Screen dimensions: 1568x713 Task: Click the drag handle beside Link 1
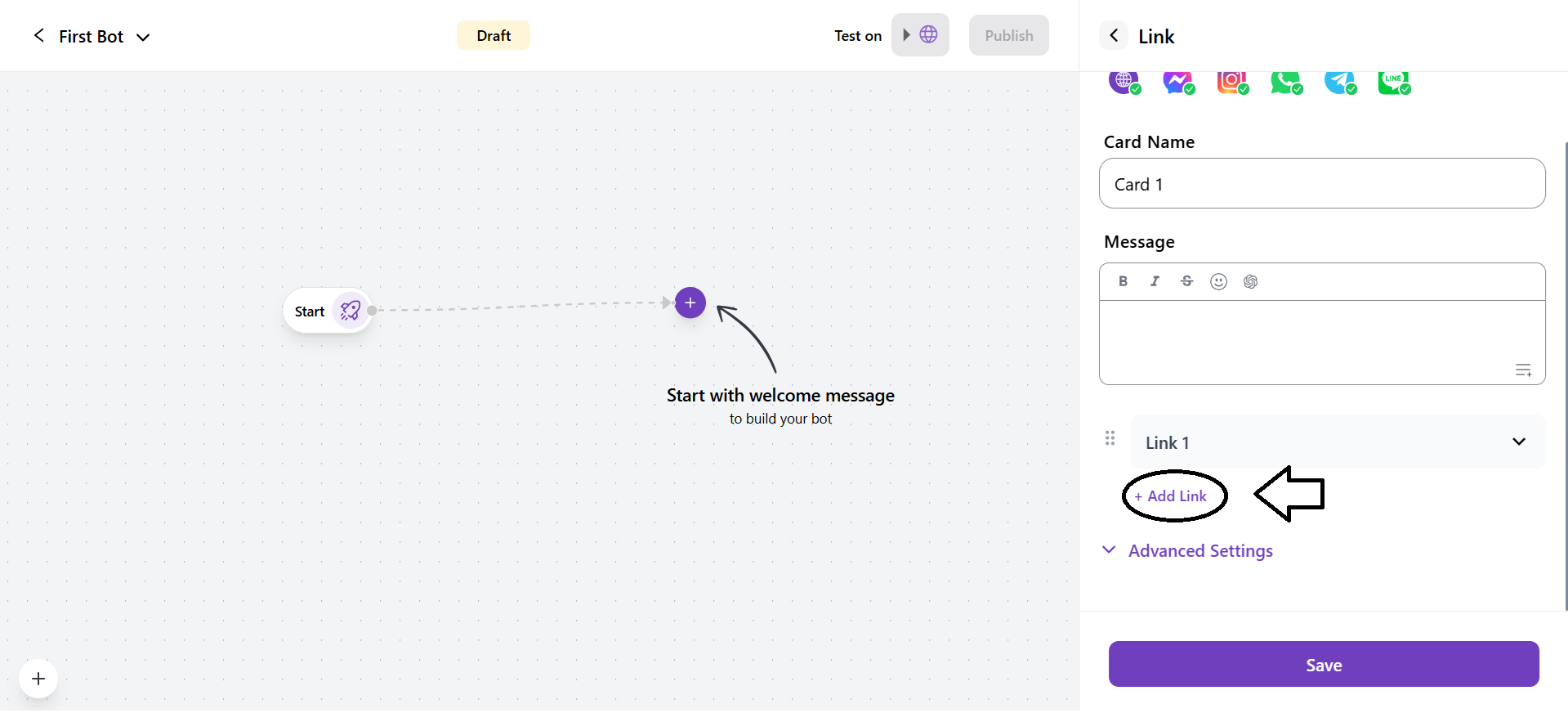[1110, 438]
